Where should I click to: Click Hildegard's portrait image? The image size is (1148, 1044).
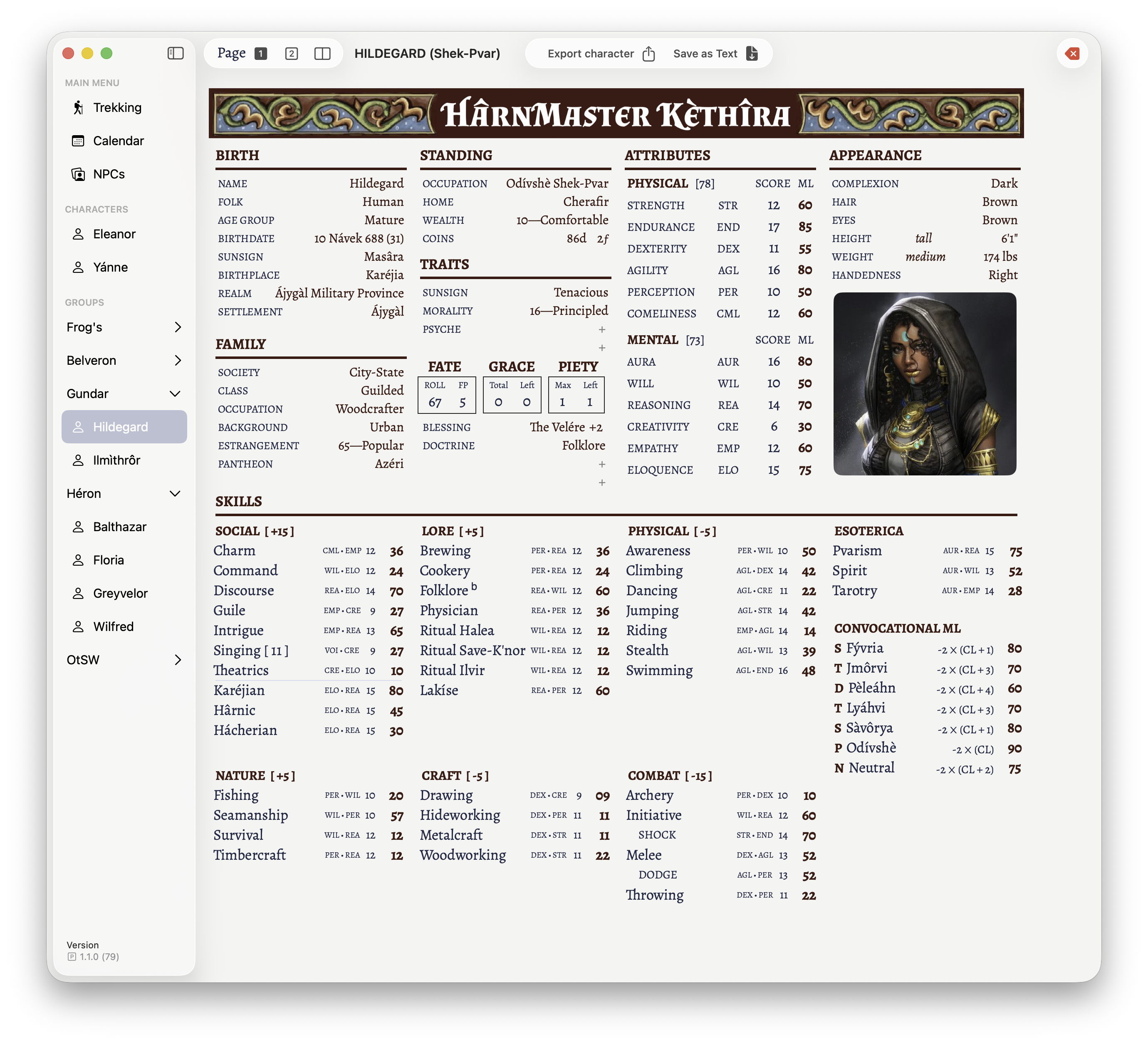click(x=924, y=383)
